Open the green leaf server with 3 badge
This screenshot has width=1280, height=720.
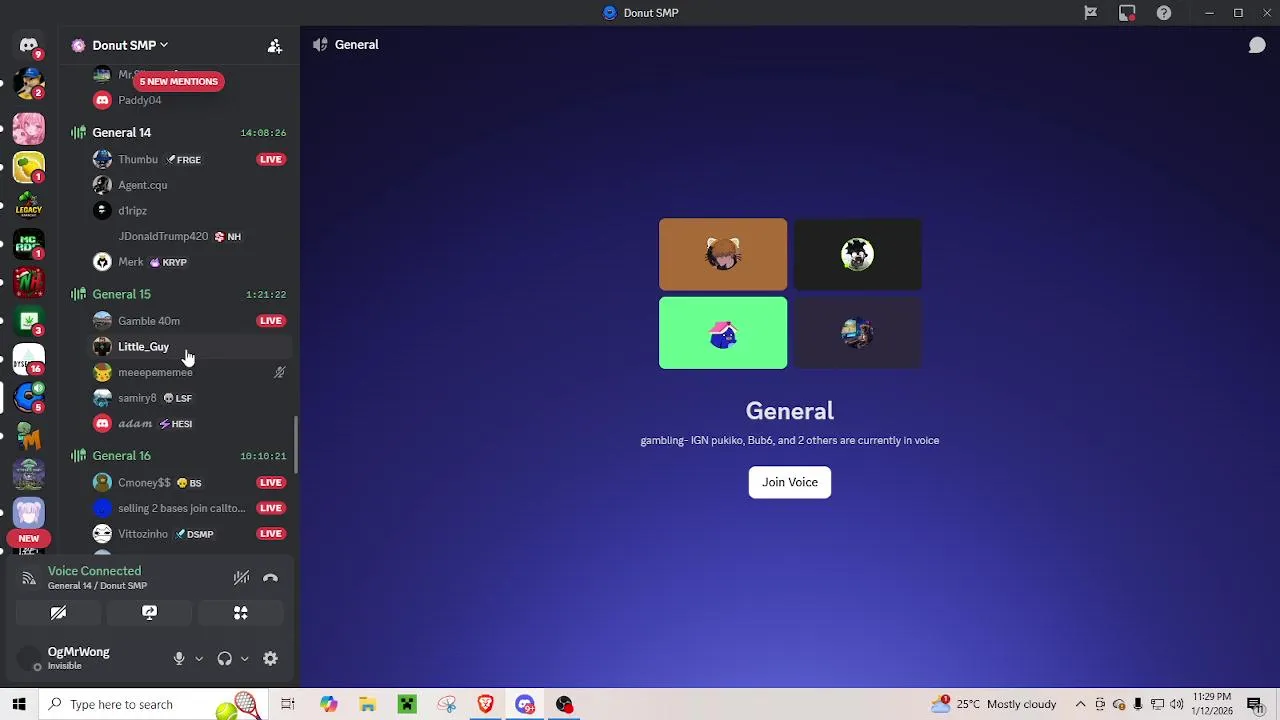click(x=28, y=321)
